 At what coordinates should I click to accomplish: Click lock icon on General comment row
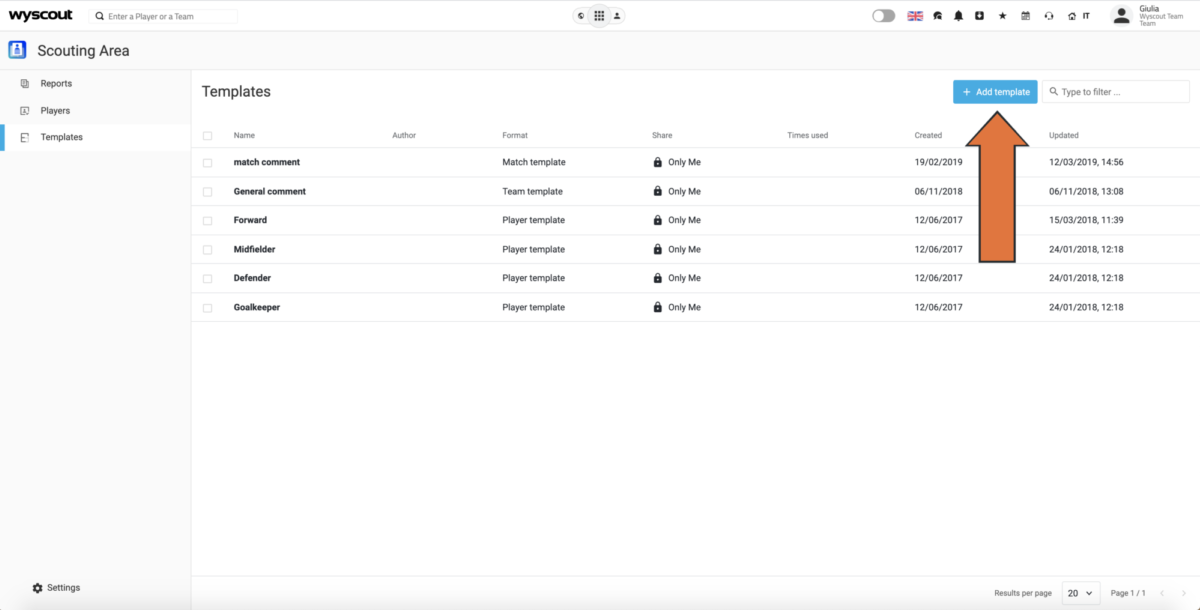[657, 191]
